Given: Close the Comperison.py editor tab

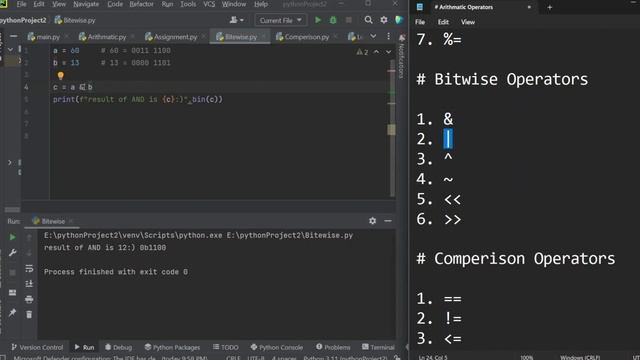Looking at the screenshot, I should [336, 37].
